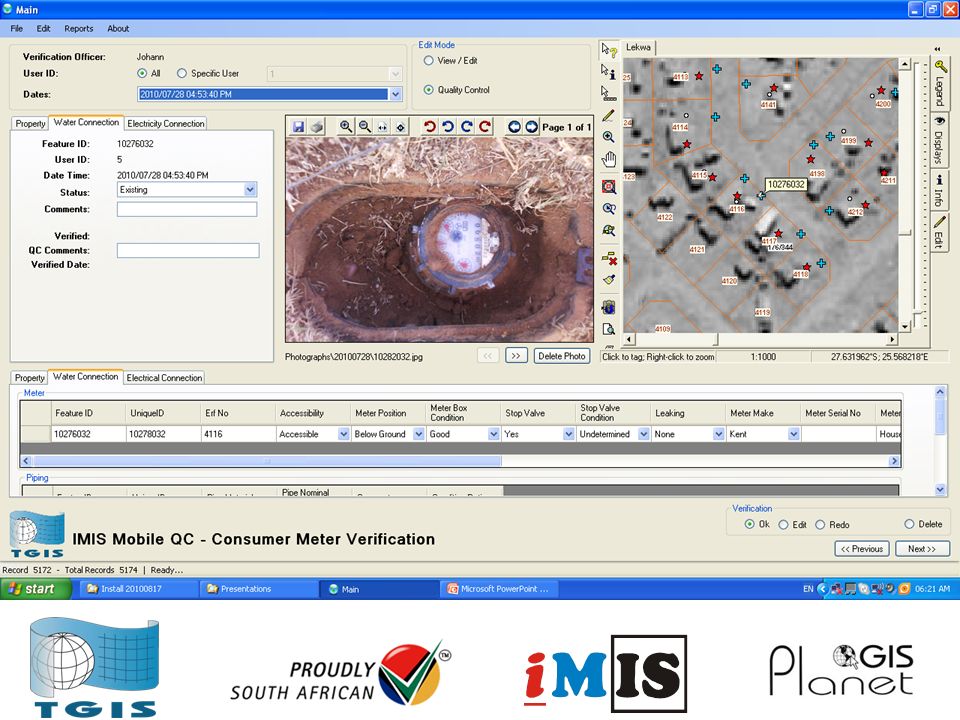Click the Delete Photo button
The width and height of the screenshot is (960, 720).
561,356
